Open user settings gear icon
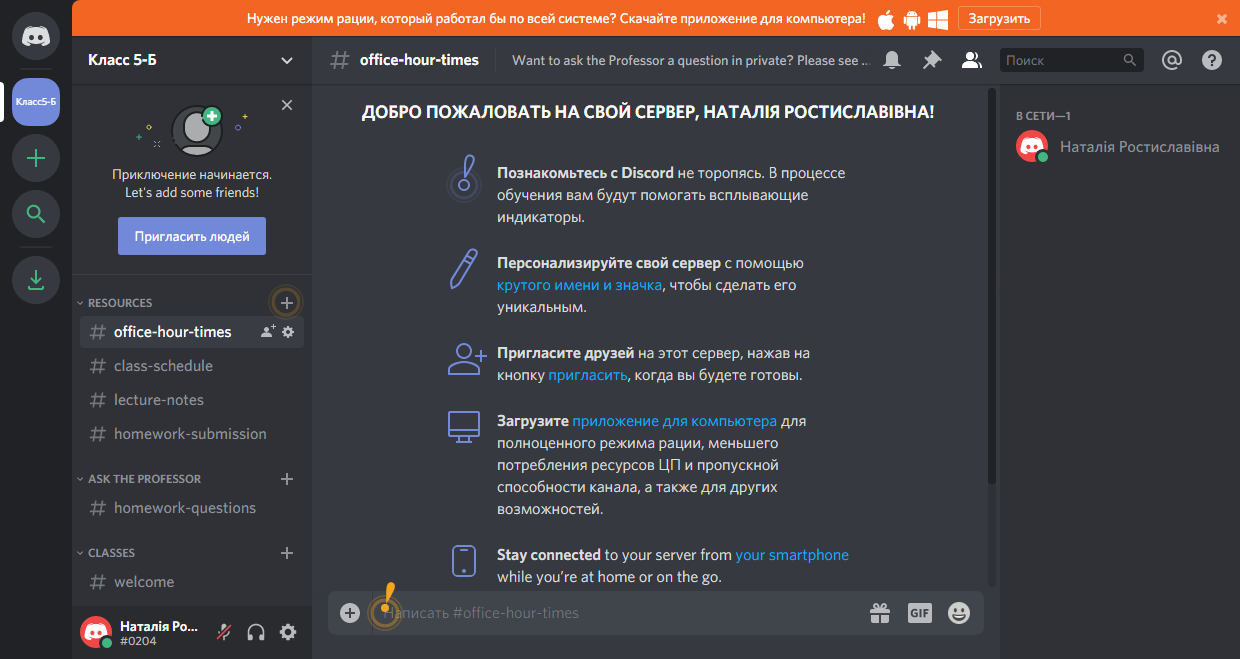1240x659 pixels. click(288, 632)
